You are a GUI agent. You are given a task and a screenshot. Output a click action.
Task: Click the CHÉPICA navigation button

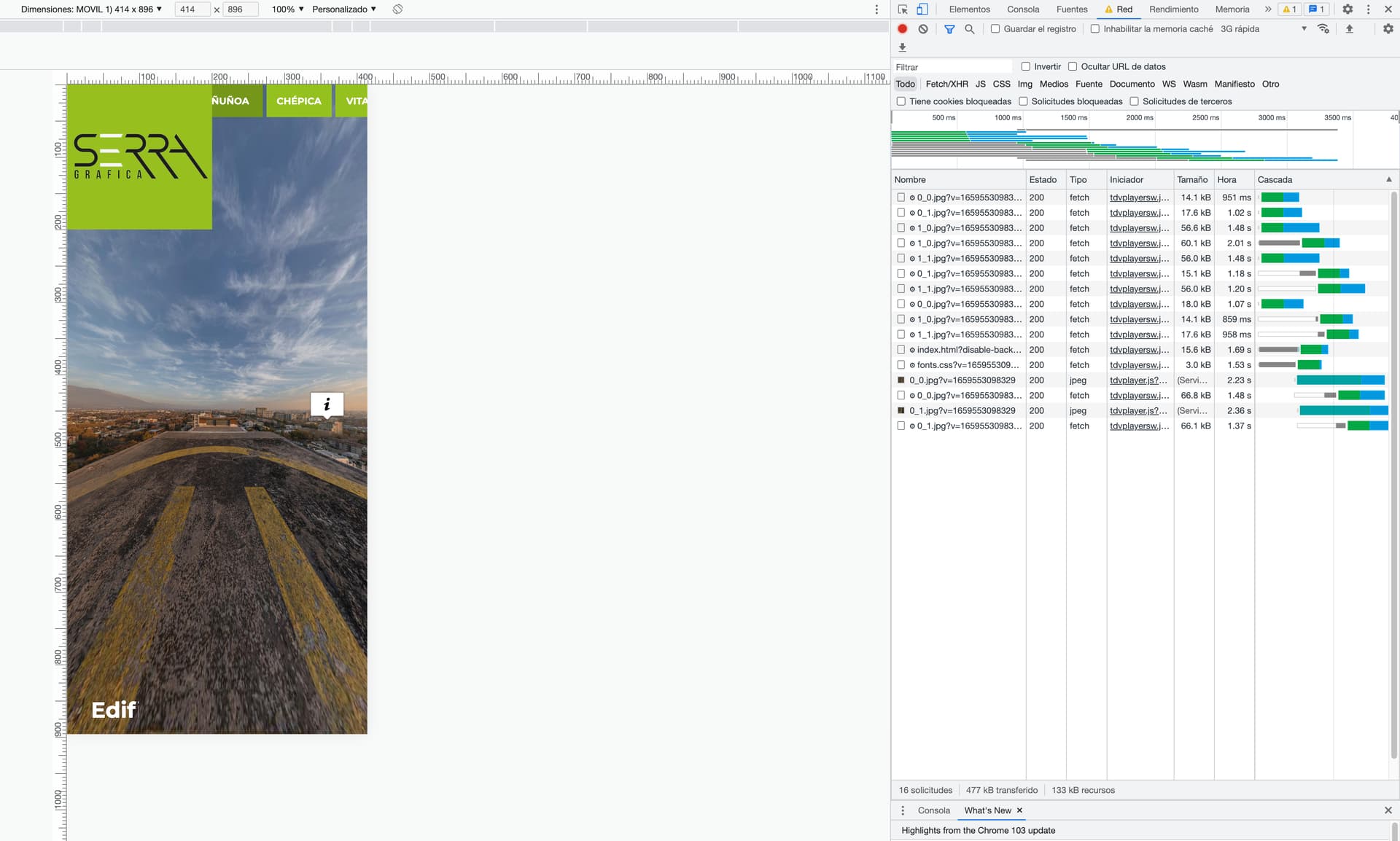(x=299, y=101)
